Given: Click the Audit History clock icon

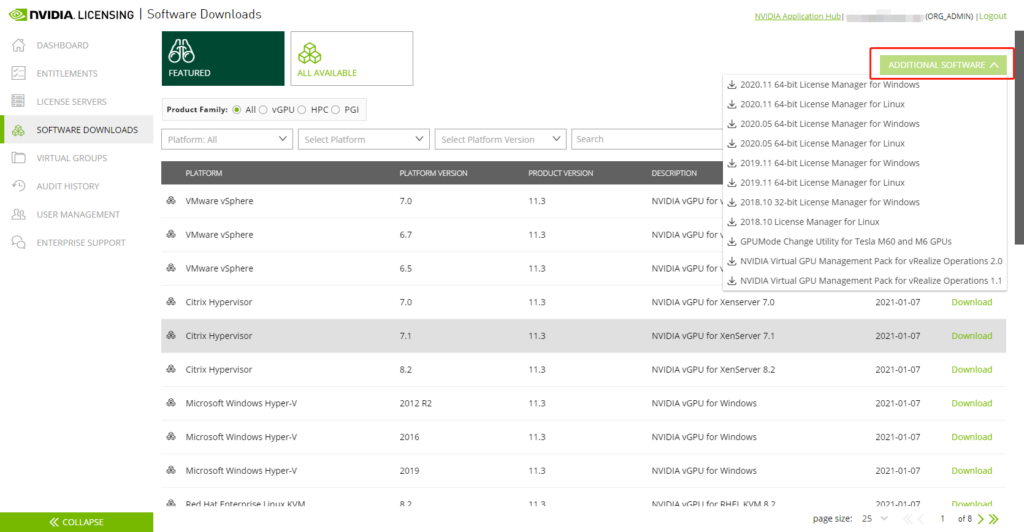Looking at the screenshot, I should tap(18, 186).
